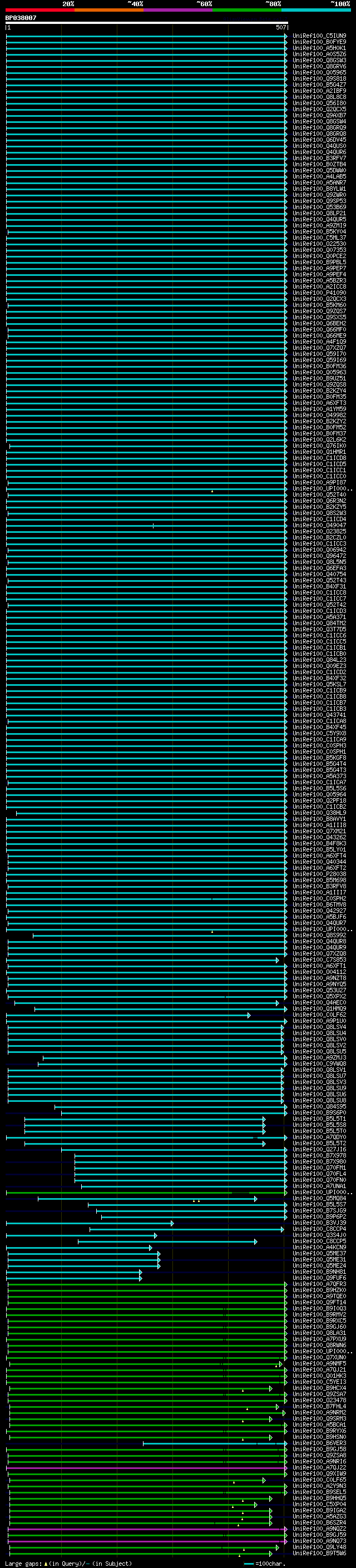Select label UniRef100_B6VER3

point(319,1443)
